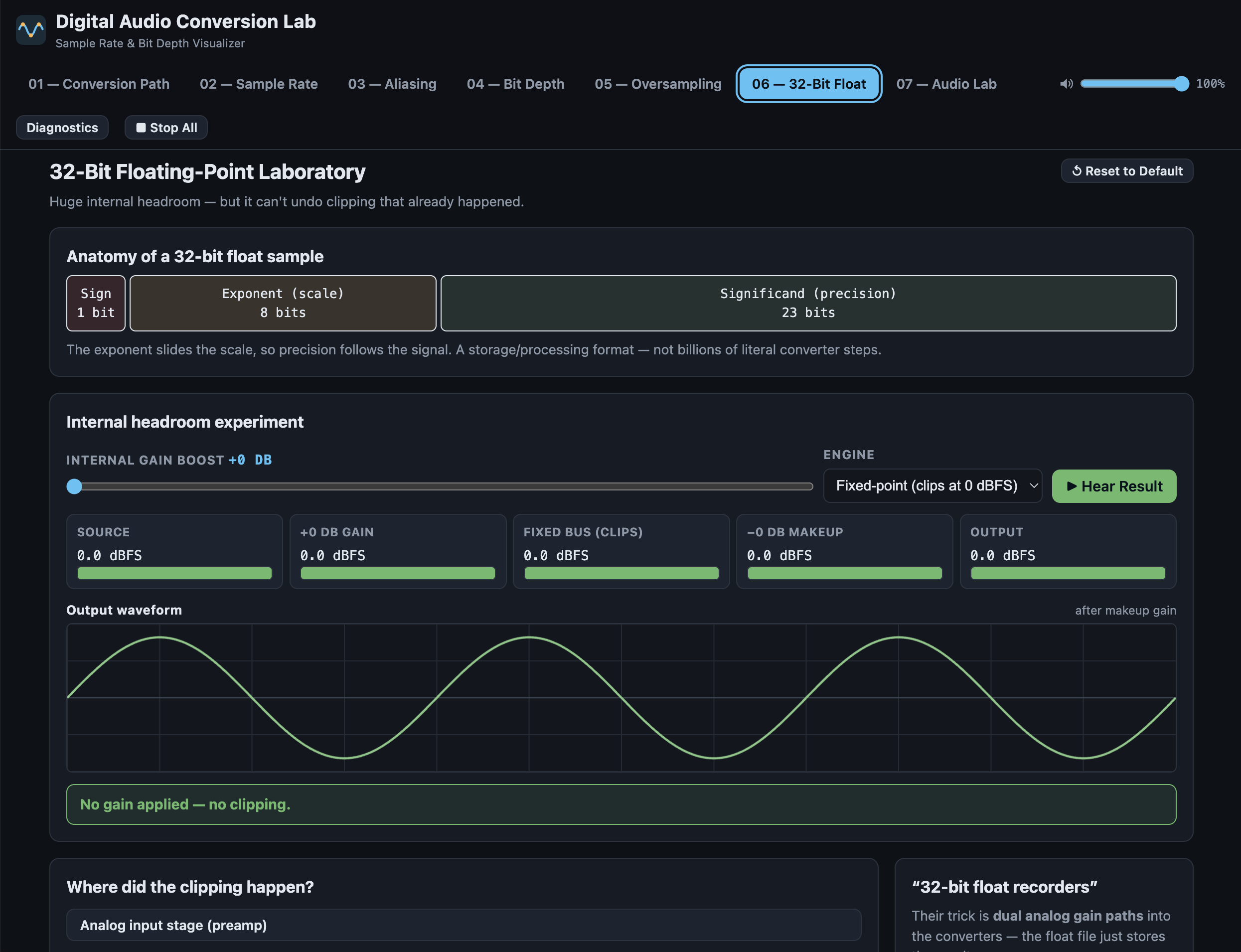Click the master volume slider thumb

pyautogui.click(x=1181, y=84)
